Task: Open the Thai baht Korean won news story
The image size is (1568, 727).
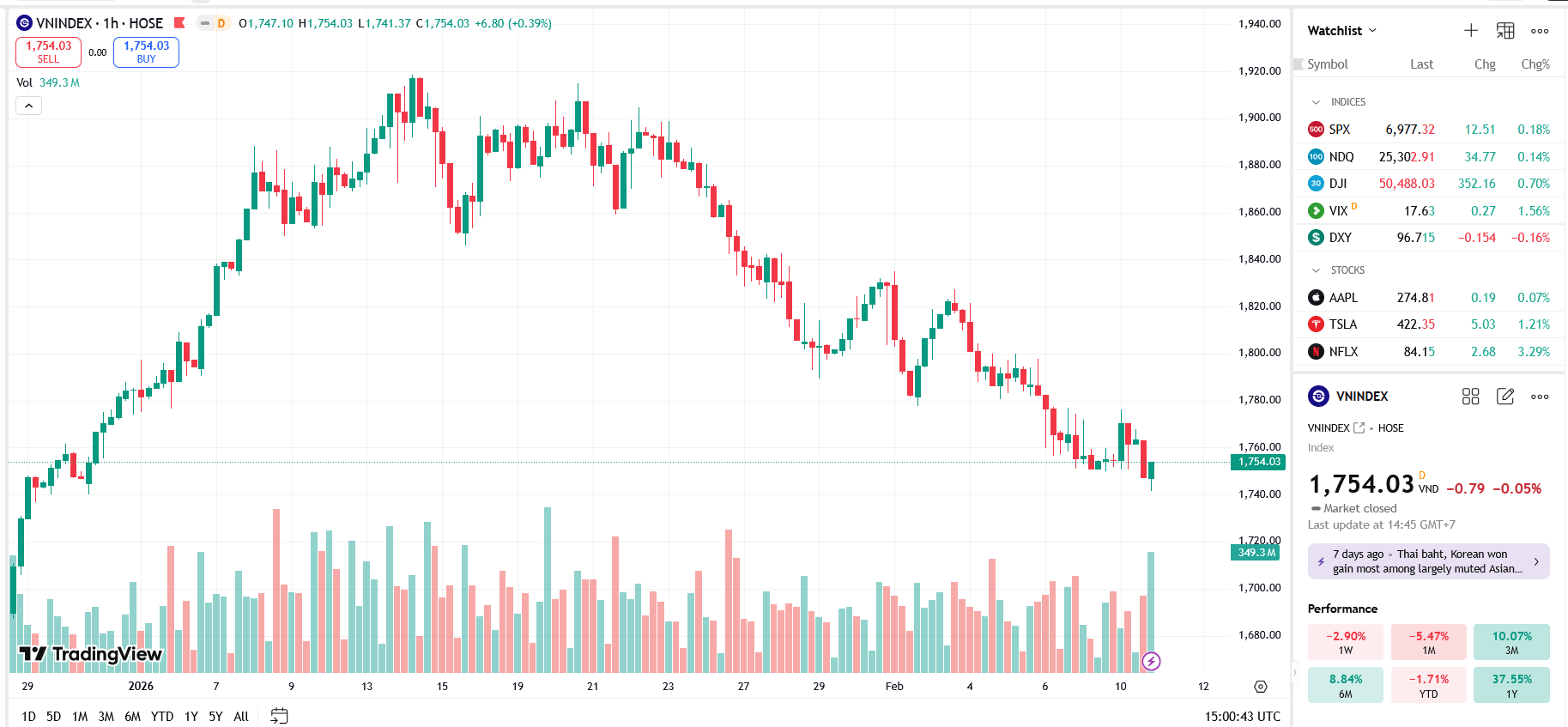Action: click(1427, 560)
